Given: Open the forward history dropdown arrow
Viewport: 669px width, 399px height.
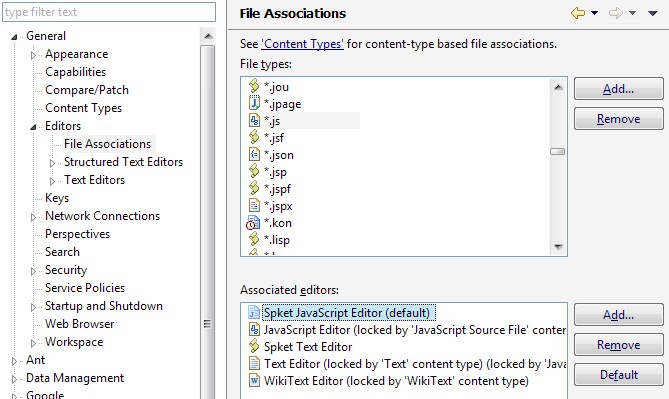Looking at the screenshot, I should [632, 13].
